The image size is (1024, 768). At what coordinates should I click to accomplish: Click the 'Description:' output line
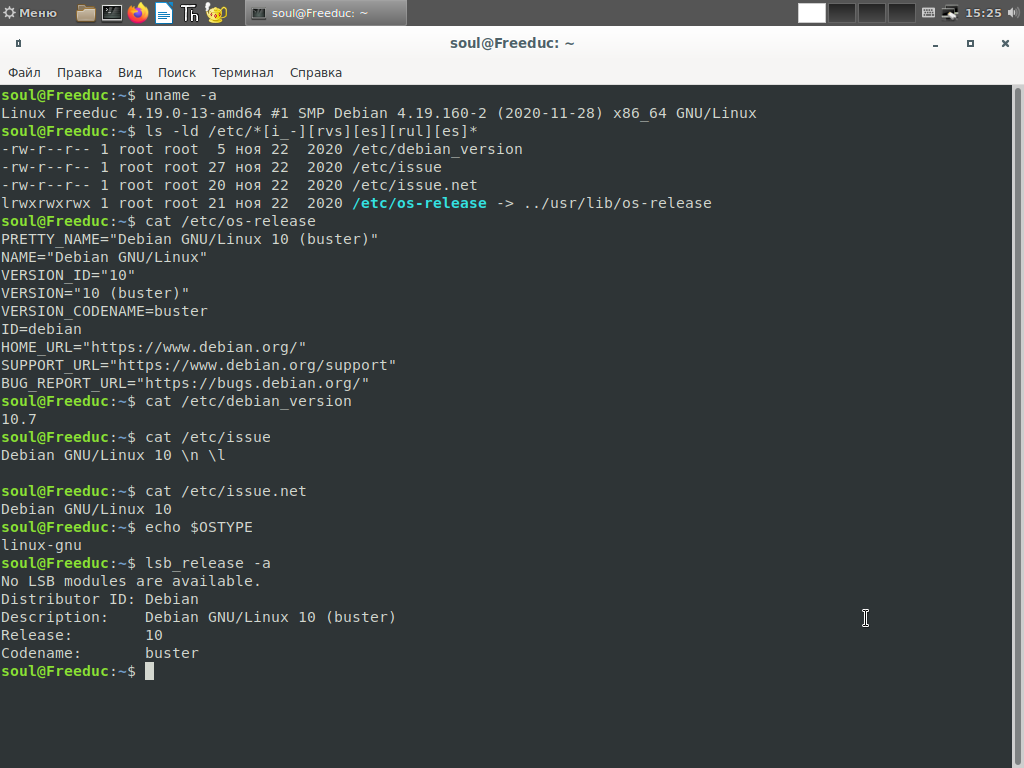[199, 617]
